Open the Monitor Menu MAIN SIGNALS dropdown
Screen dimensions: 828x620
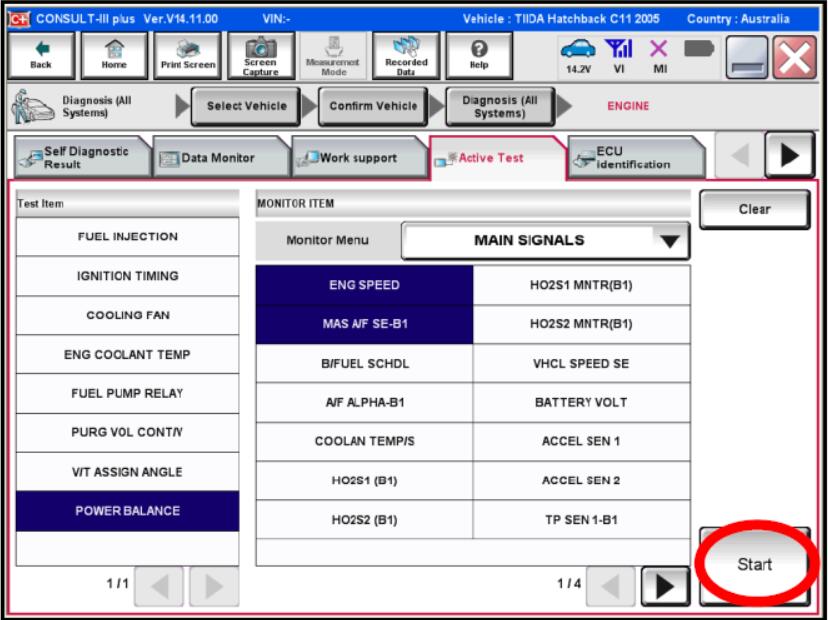click(545, 241)
